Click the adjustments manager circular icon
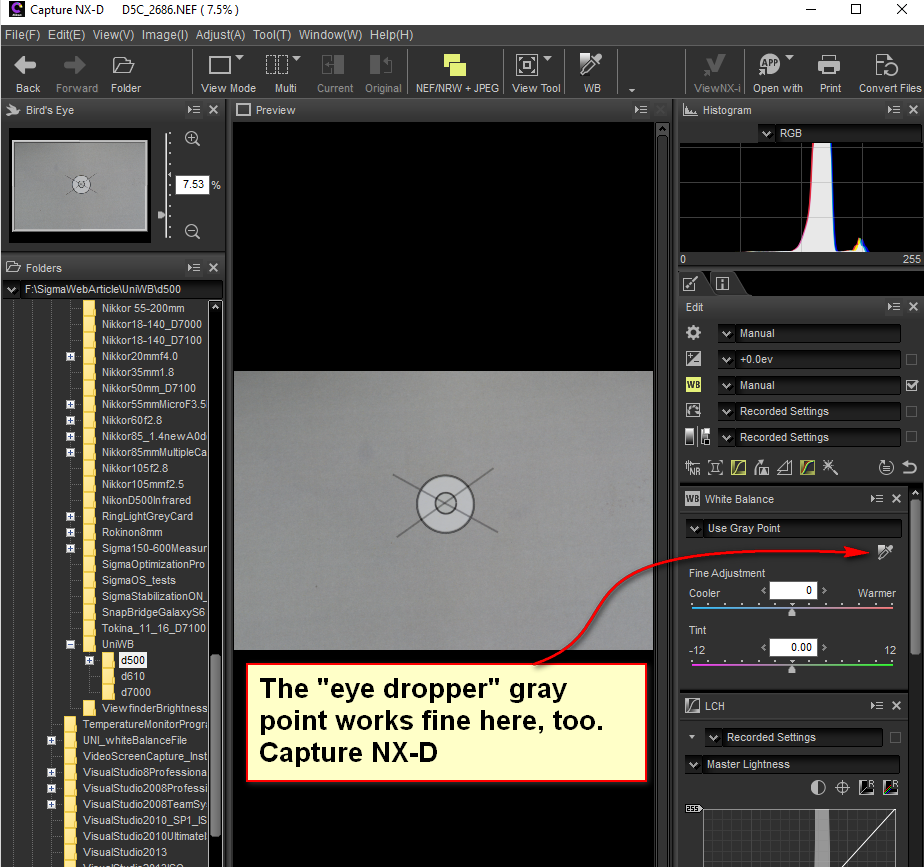Screen dimensions: 924x867 click(x=886, y=468)
